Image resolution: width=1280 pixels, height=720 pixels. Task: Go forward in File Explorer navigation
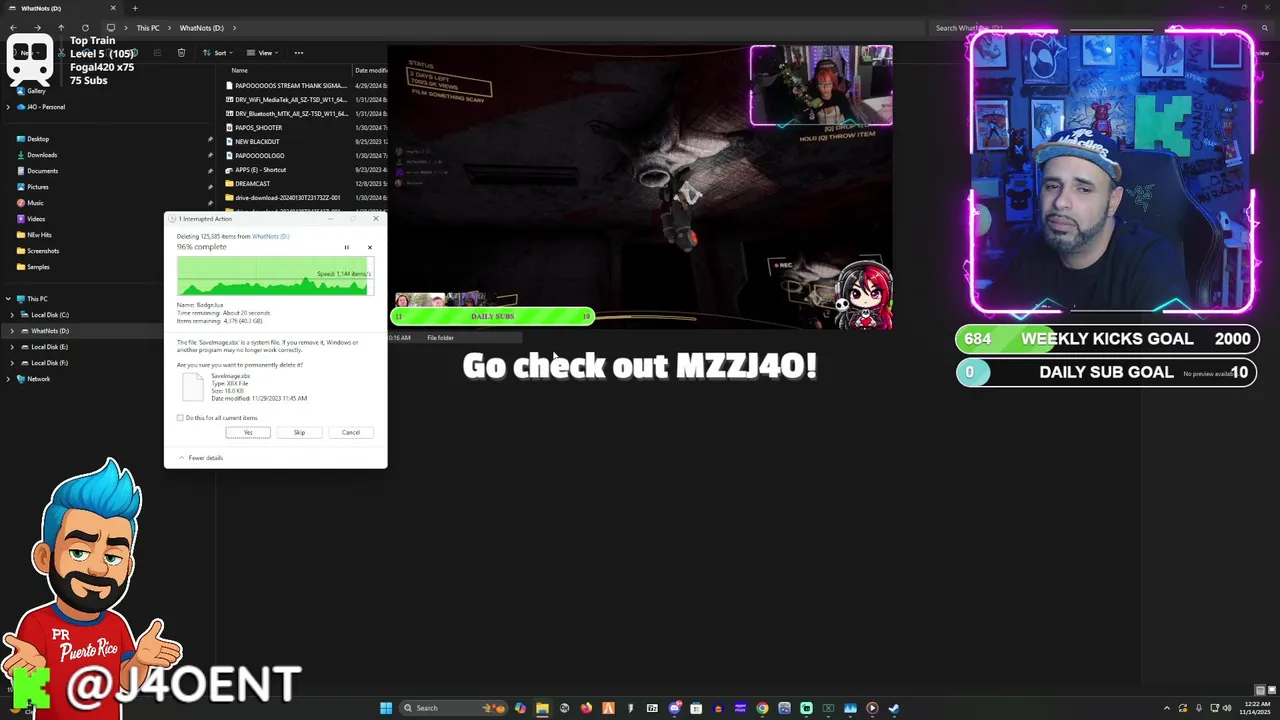tap(38, 28)
